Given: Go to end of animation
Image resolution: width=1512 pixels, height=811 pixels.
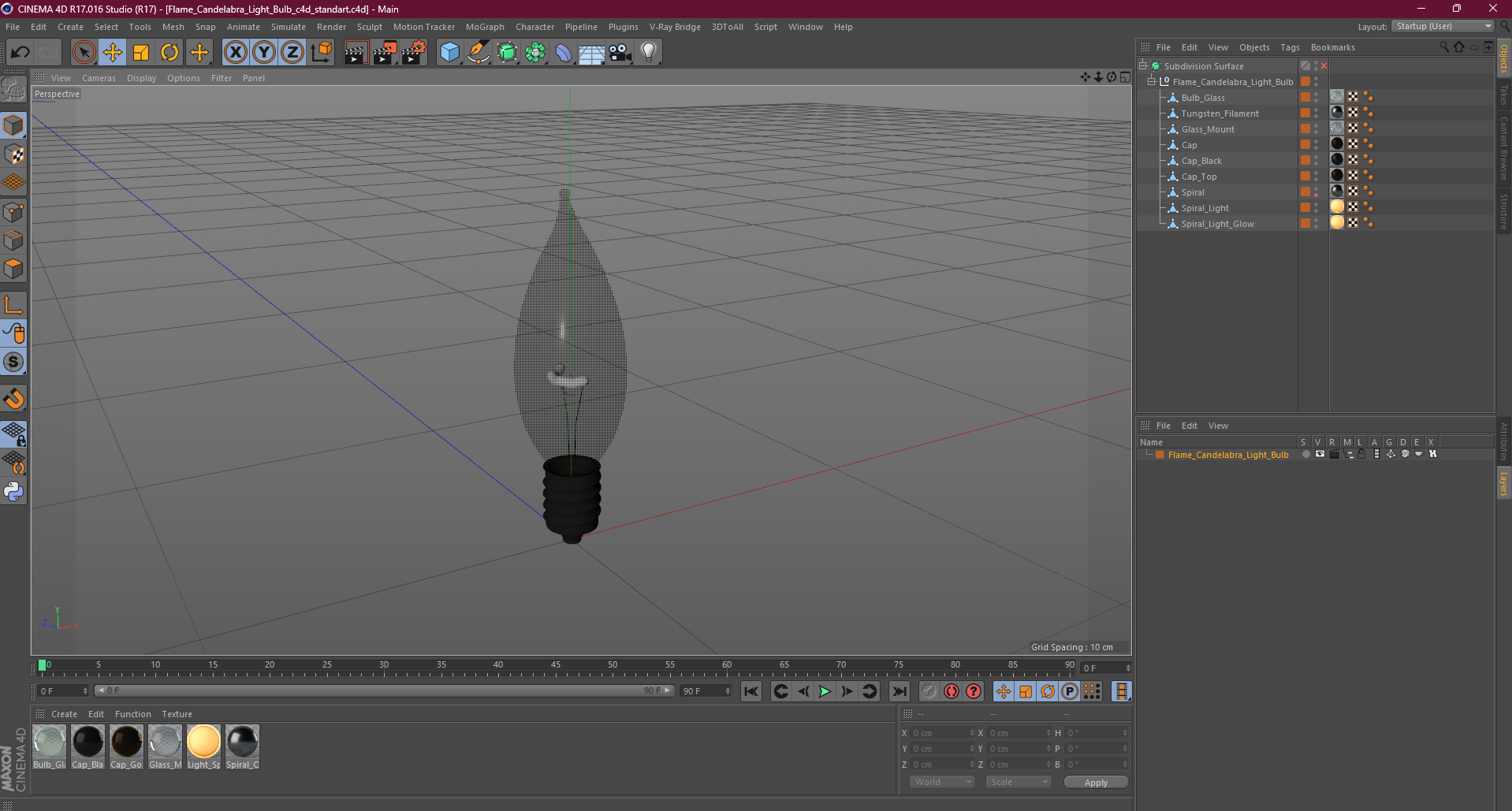Looking at the screenshot, I should pyautogui.click(x=899, y=691).
